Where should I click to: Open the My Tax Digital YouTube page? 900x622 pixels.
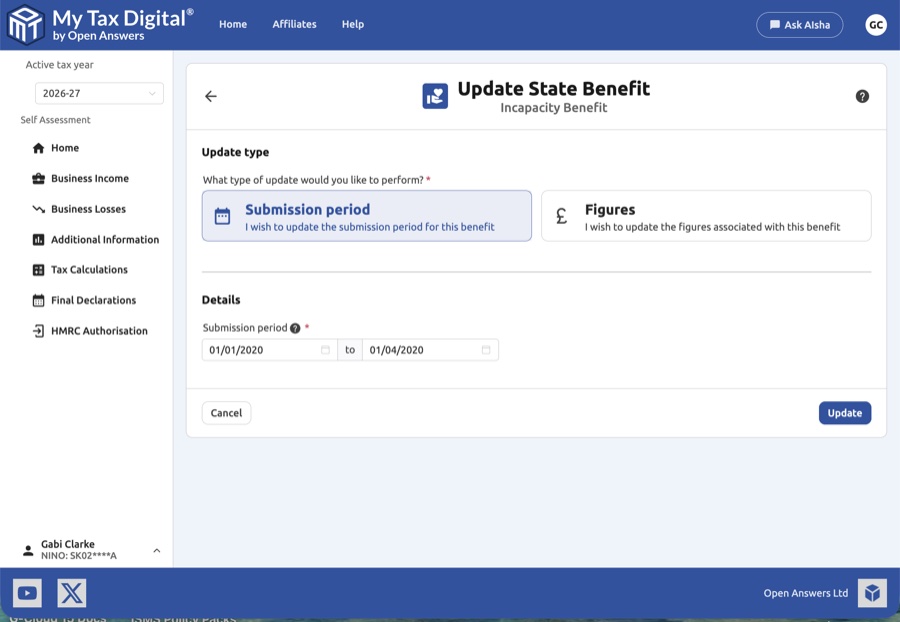27,592
